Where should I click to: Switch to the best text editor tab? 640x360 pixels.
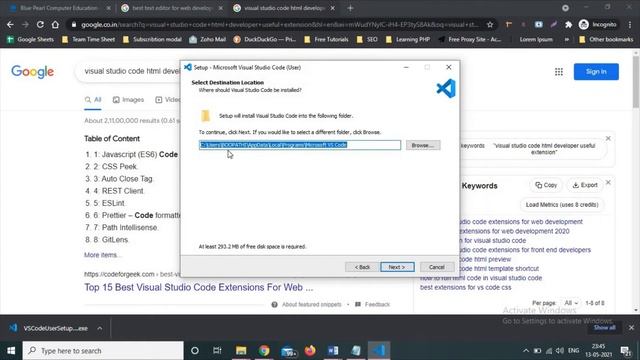[x=172, y=8]
